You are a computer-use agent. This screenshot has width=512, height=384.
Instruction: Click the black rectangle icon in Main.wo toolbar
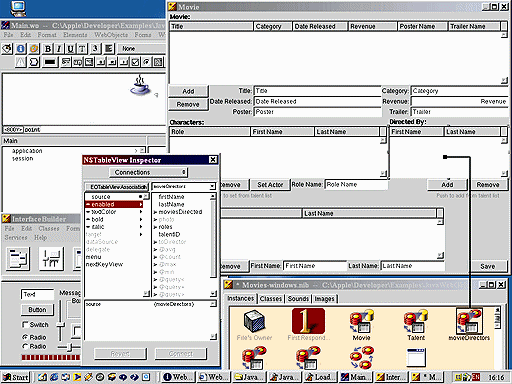(50, 62)
